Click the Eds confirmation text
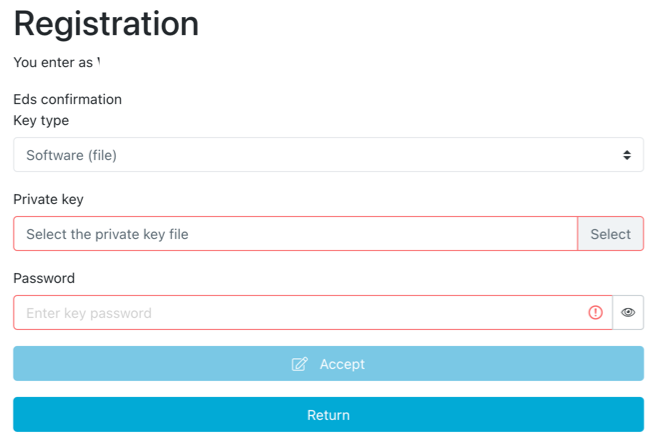The width and height of the screenshot is (661, 444). (x=67, y=99)
